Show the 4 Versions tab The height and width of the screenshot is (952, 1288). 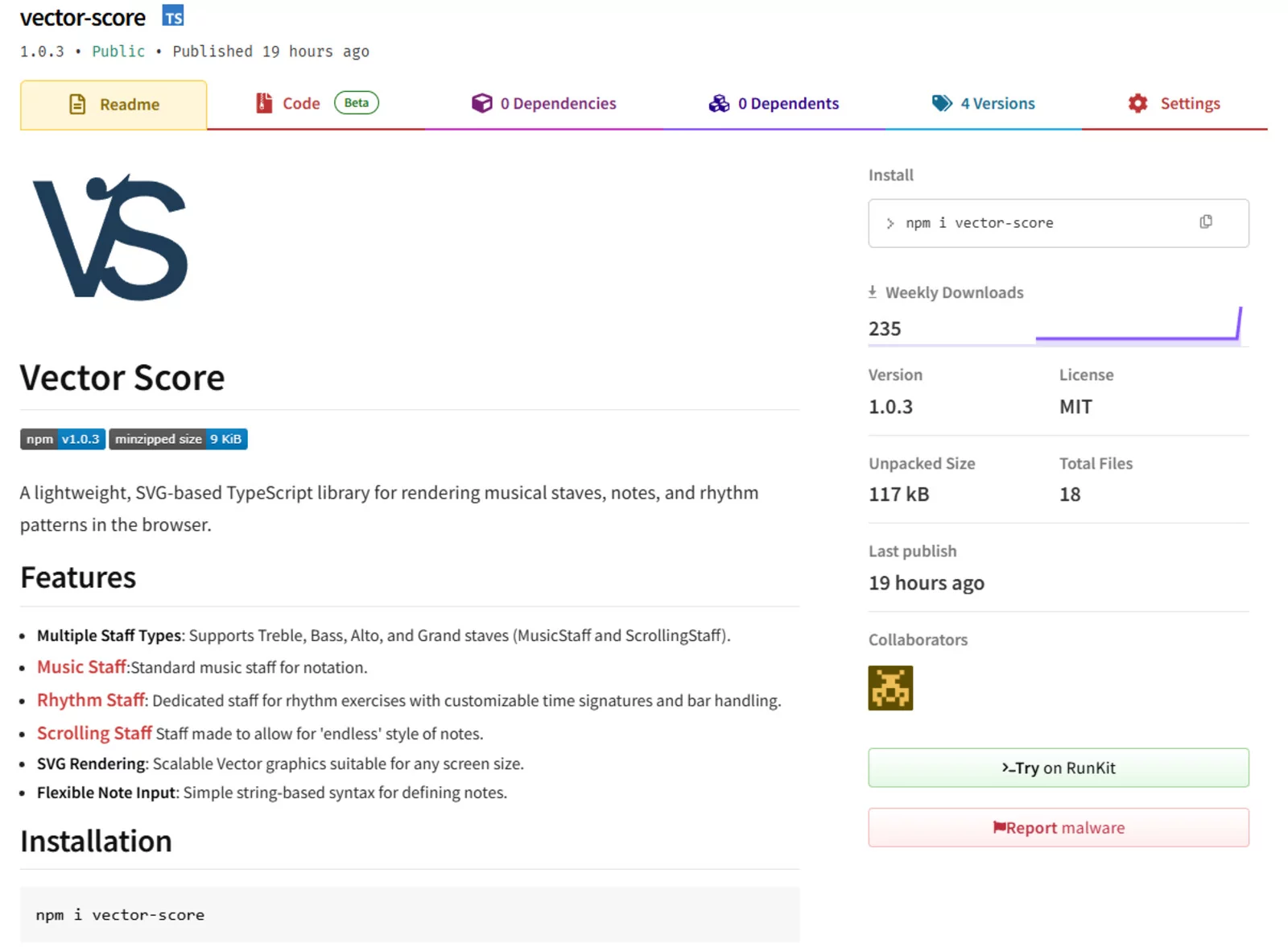click(983, 104)
